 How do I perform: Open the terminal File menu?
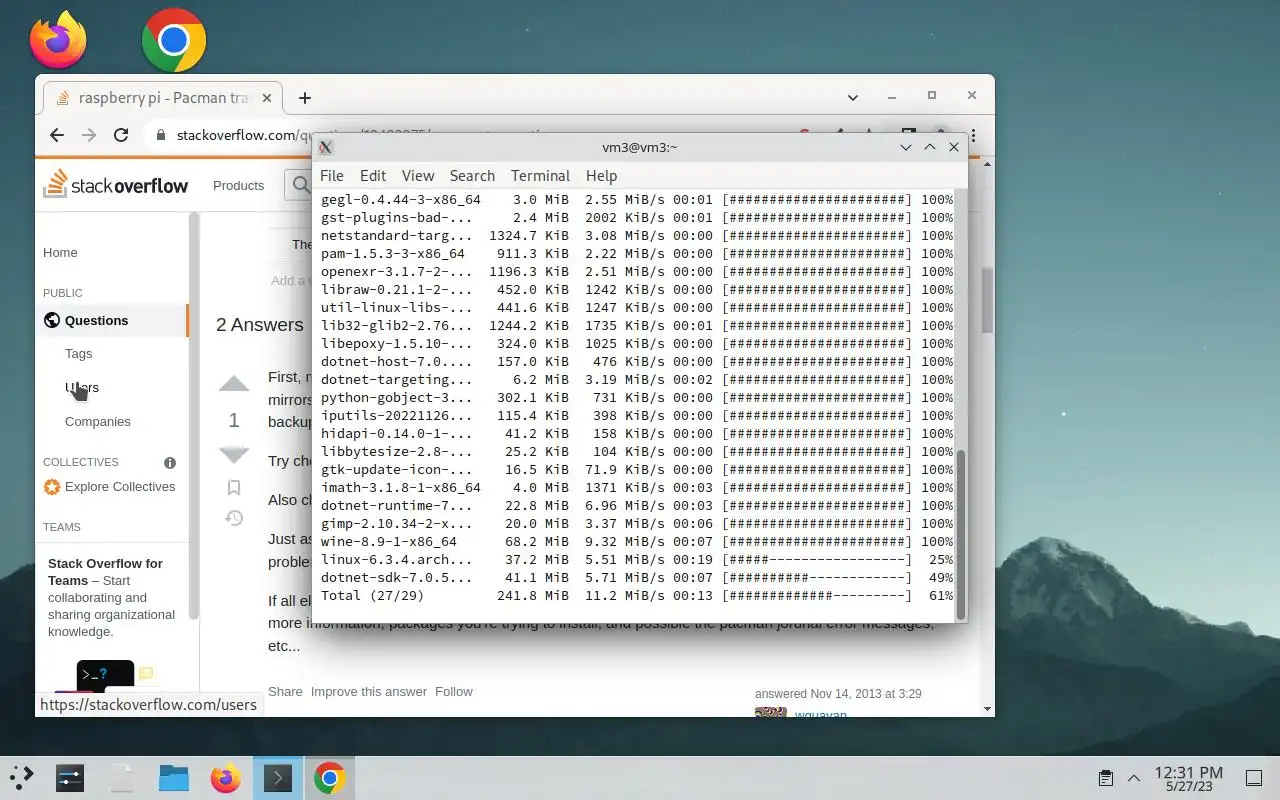click(331, 176)
